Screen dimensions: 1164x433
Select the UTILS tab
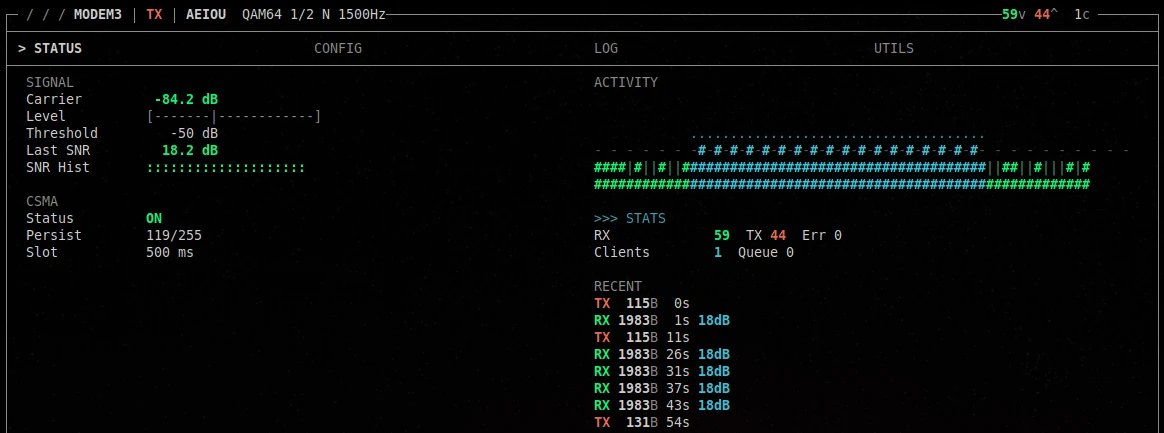pos(893,48)
